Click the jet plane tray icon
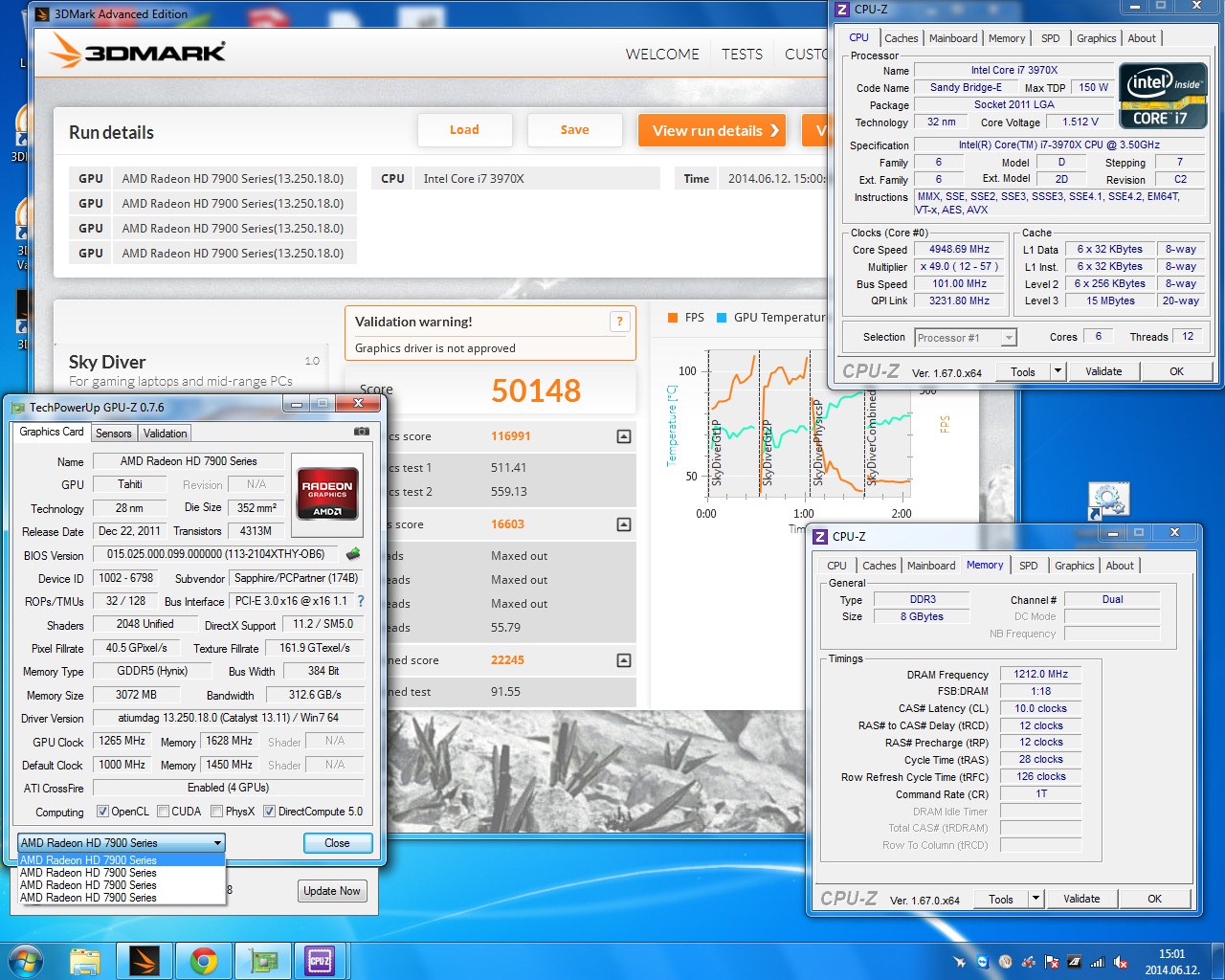The image size is (1225, 980). click(x=960, y=962)
